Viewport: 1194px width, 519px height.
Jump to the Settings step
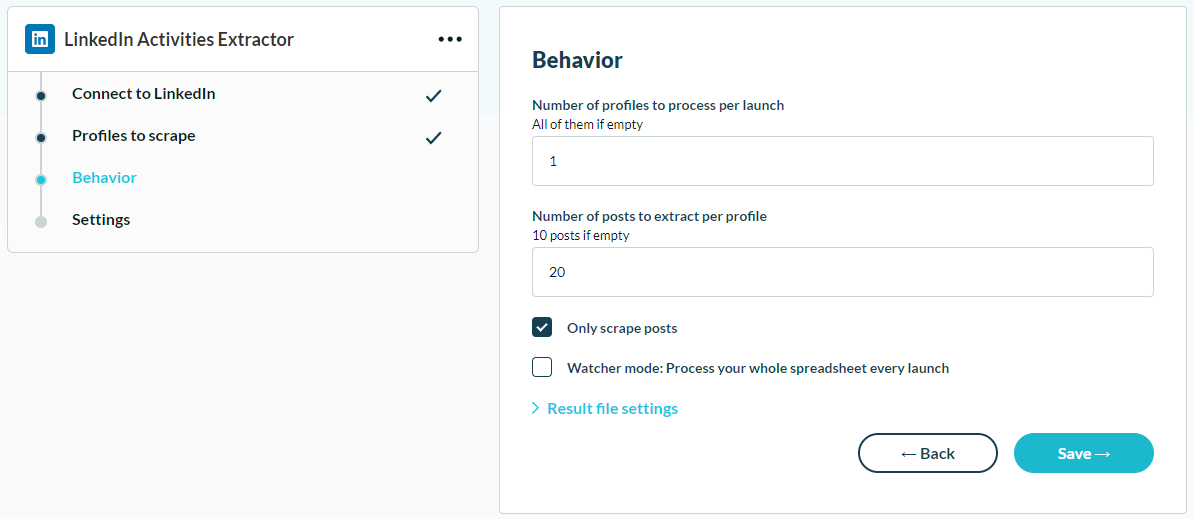(x=101, y=220)
